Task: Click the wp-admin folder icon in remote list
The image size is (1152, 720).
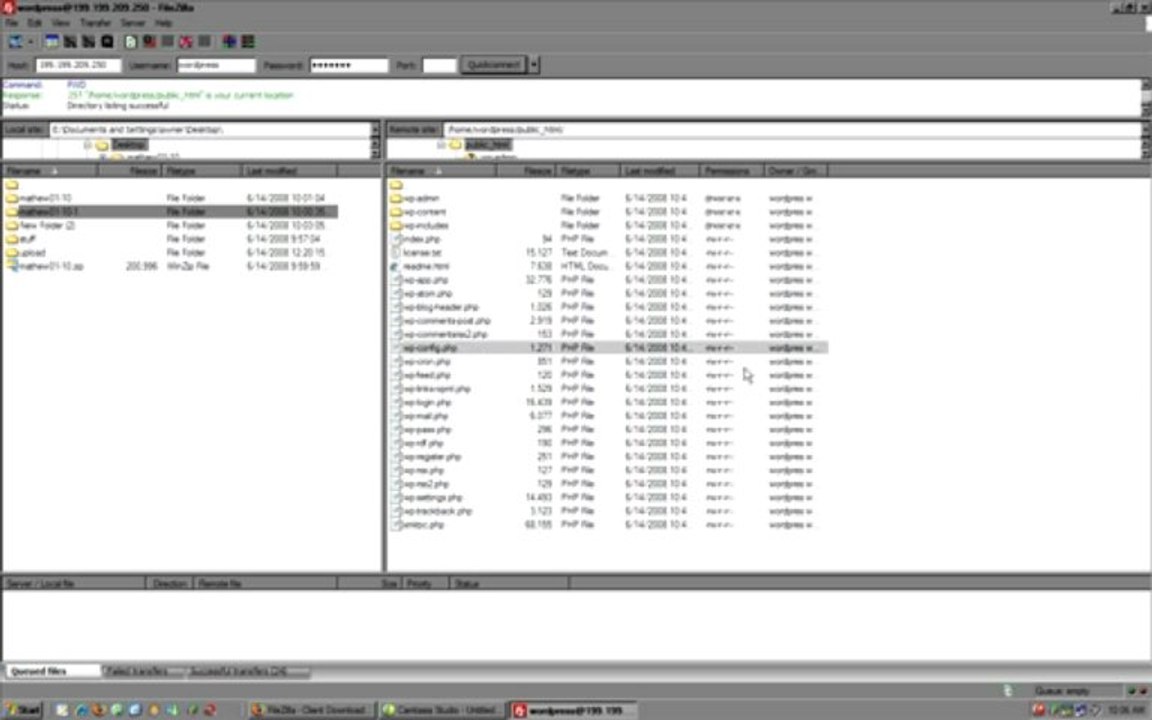Action: [396, 198]
